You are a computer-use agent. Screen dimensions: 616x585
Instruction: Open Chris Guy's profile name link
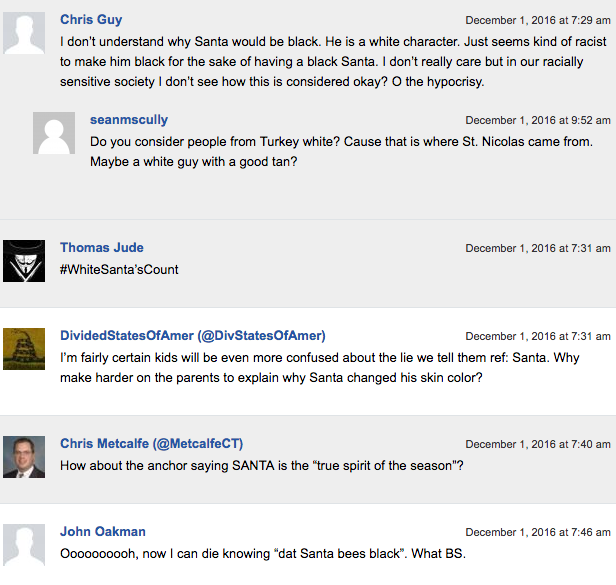click(91, 20)
